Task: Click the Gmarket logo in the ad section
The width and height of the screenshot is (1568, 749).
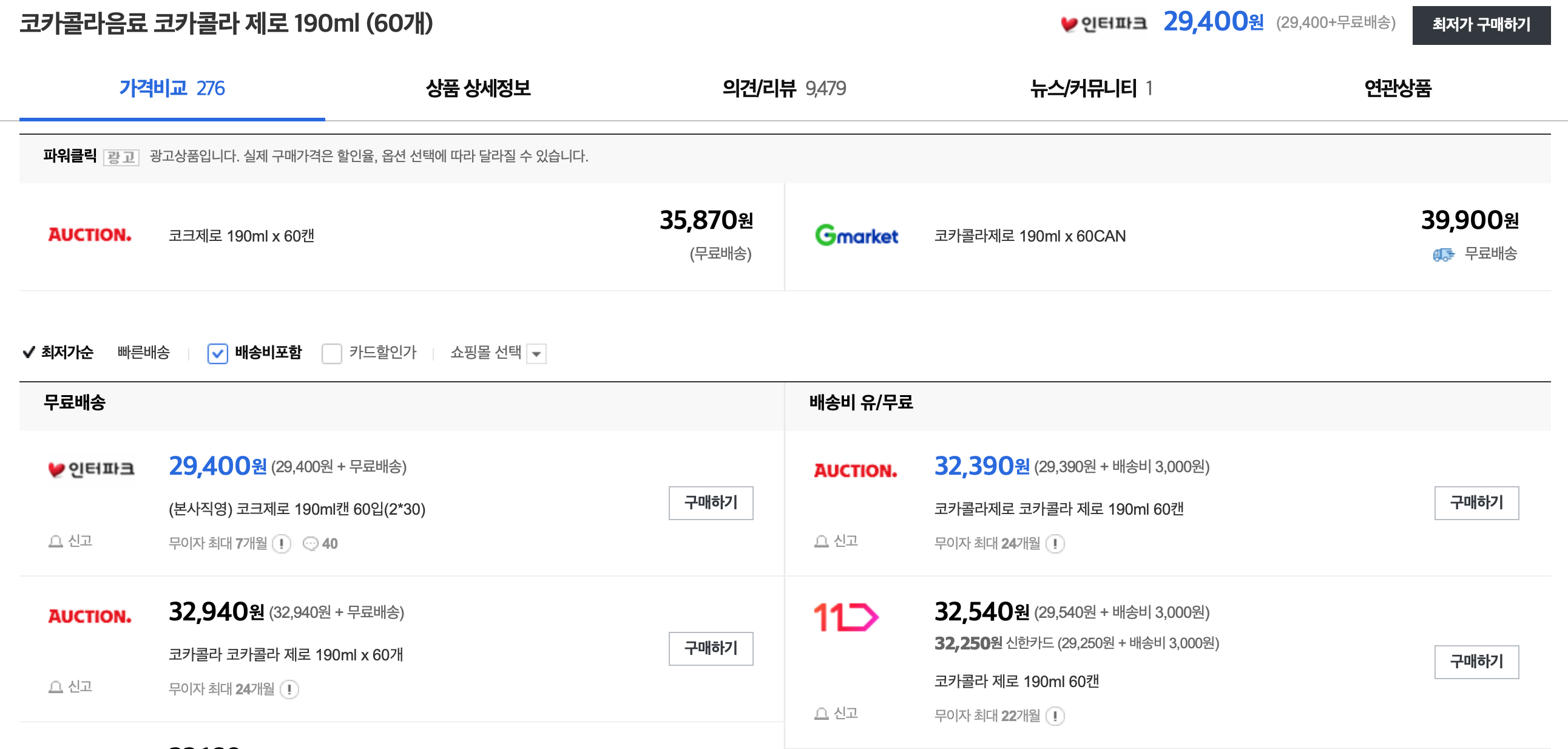Action: (x=856, y=236)
